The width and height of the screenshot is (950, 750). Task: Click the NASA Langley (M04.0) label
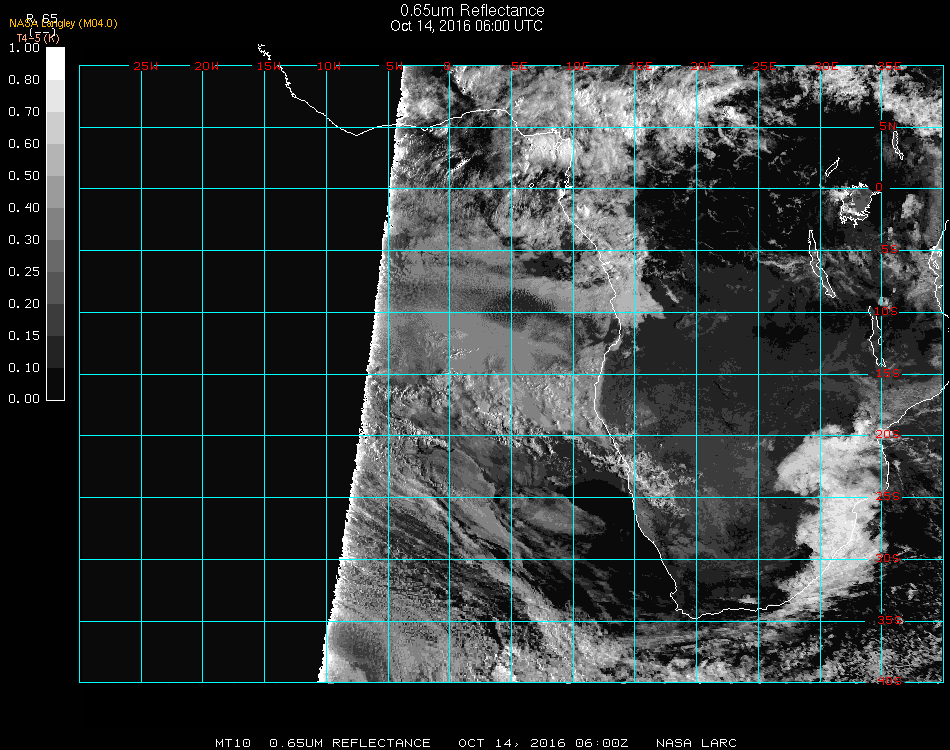click(x=63, y=23)
